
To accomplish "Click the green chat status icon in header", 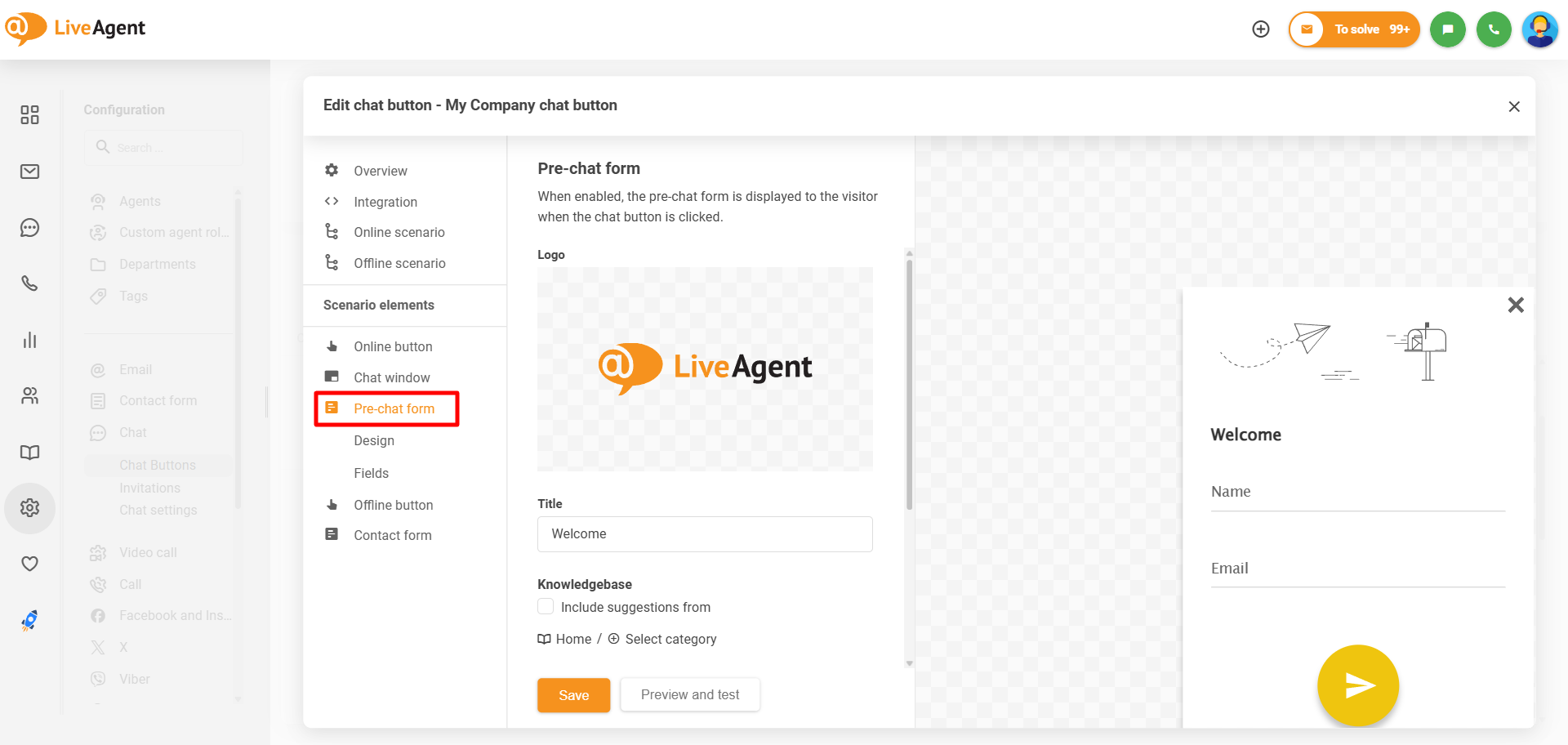I will [1447, 29].
